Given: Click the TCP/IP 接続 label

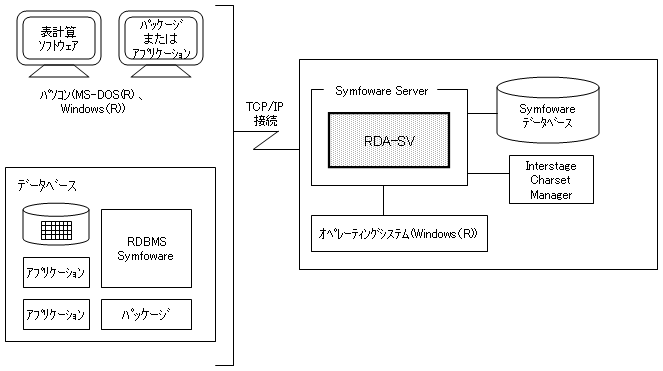Looking at the screenshot, I should click(265, 114).
